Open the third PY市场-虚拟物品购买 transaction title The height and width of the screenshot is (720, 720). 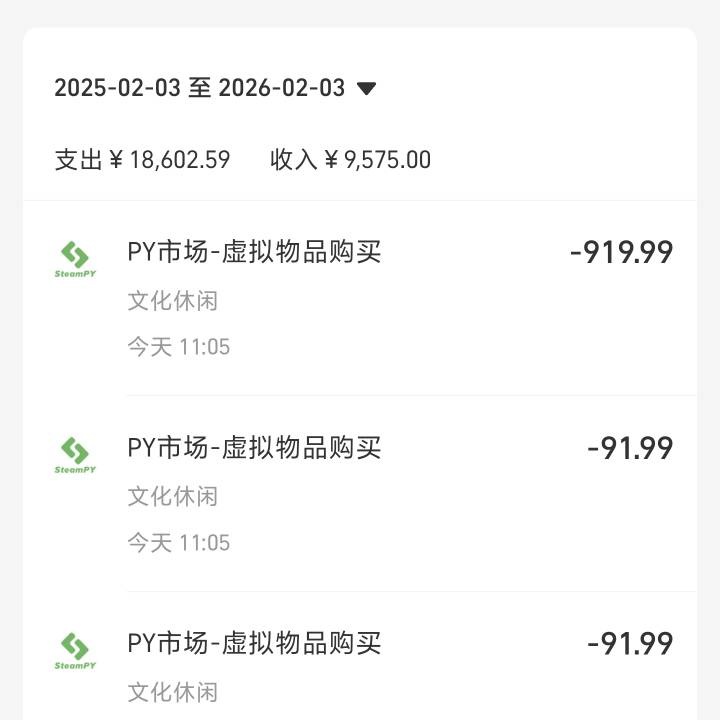click(254, 643)
